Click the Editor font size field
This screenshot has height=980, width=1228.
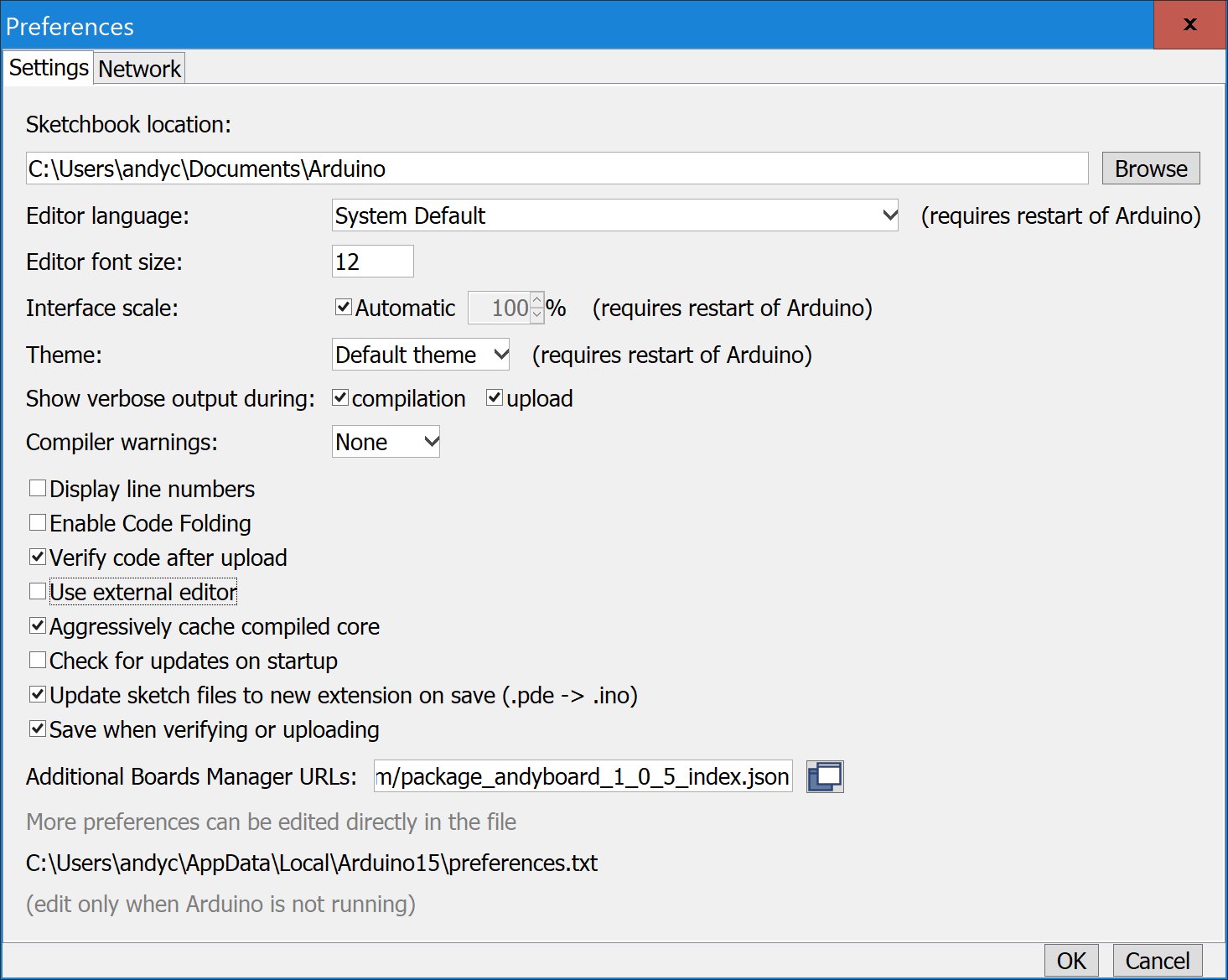(x=373, y=262)
